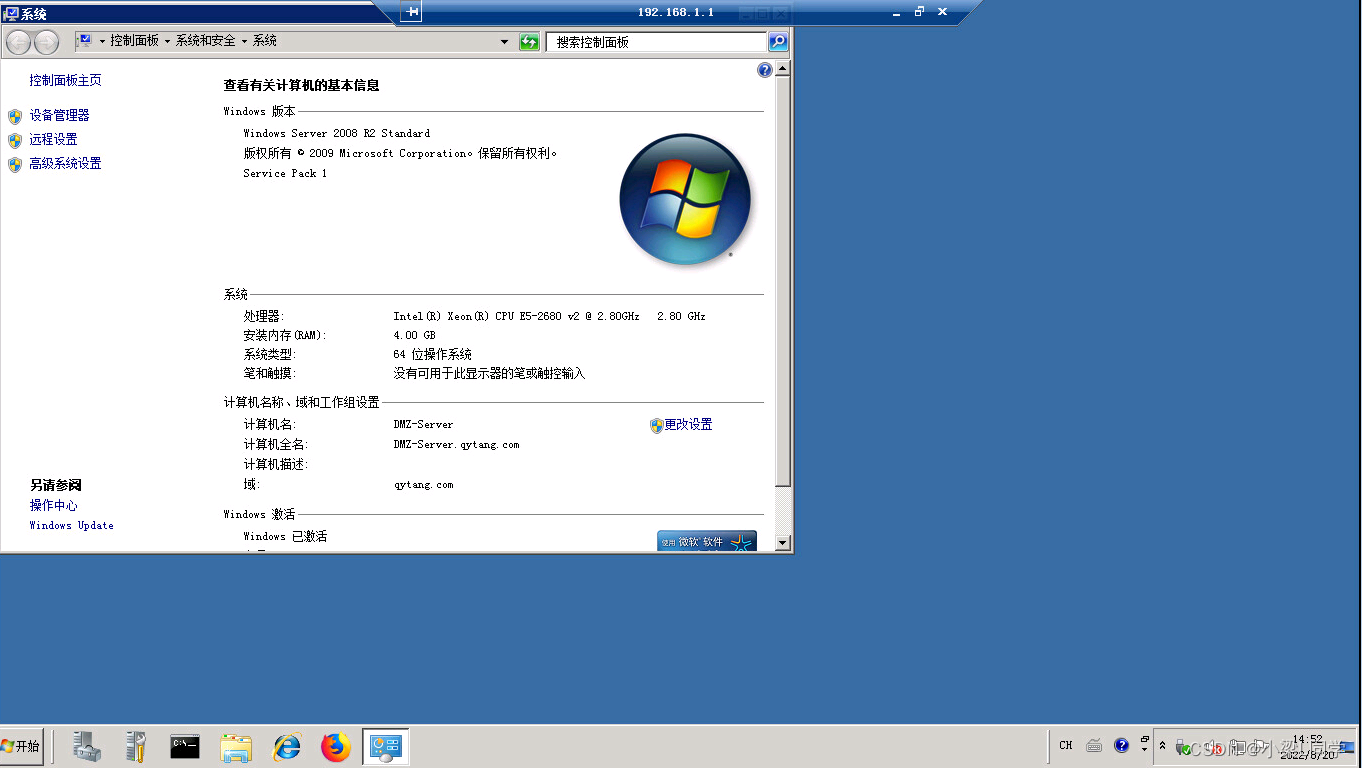This screenshot has width=1362, height=768.
Task: Click the genuine Microsoft software badge
Action: click(x=707, y=541)
